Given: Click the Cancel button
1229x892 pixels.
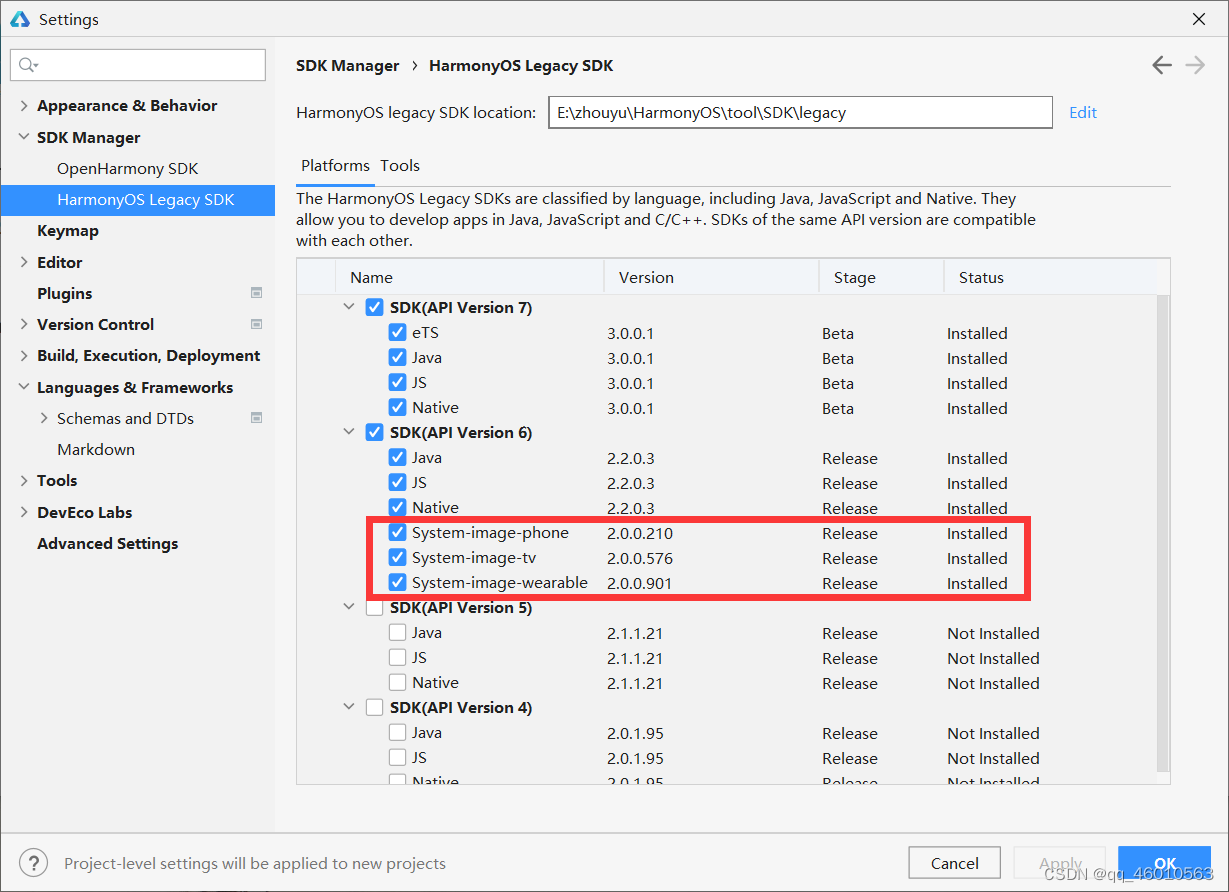Looking at the screenshot, I should point(955,863).
